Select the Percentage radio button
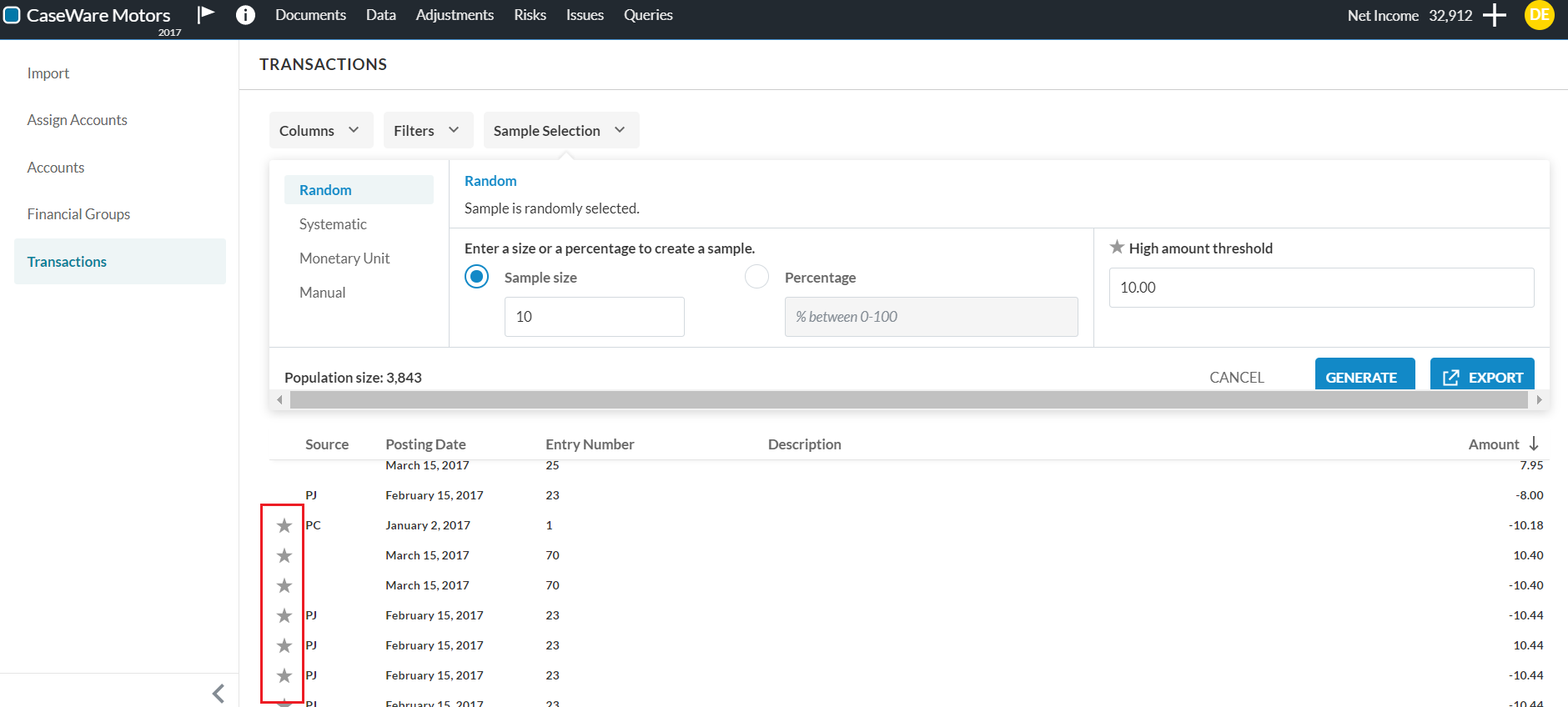 pyautogui.click(x=756, y=277)
